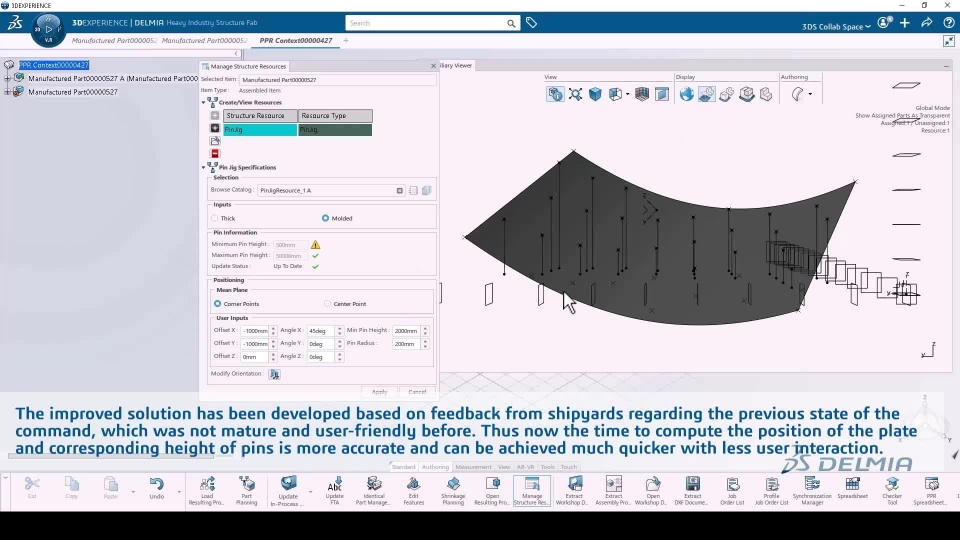Switch to the Authoring toolbar tab
This screenshot has width=960, height=540.
pos(435,467)
